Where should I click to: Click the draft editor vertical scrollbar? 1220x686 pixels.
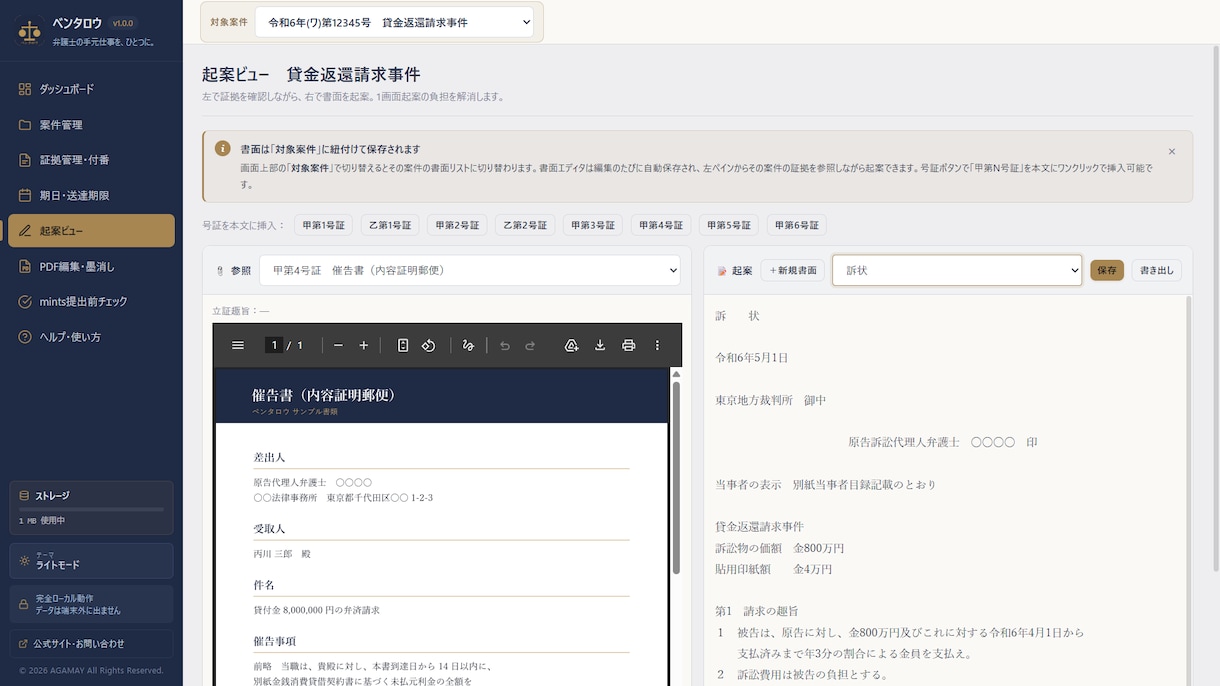click(1188, 490)
